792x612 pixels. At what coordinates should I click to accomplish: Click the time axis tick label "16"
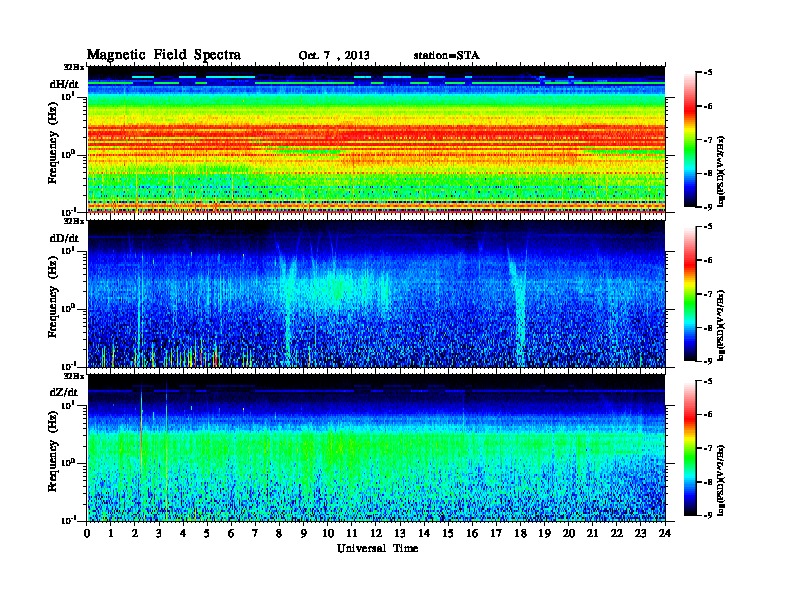(472, 534)
